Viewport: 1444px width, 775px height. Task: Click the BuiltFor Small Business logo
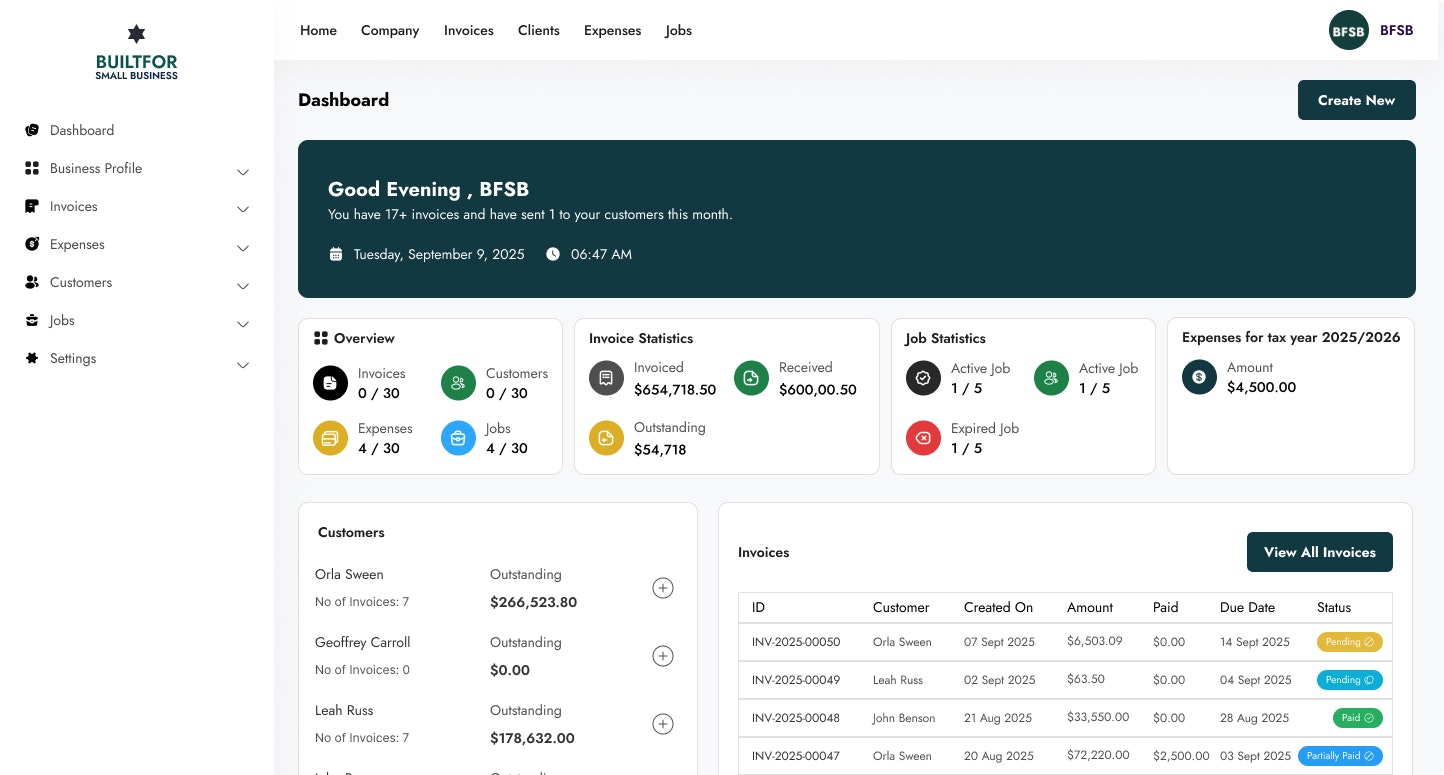[137, 52]
